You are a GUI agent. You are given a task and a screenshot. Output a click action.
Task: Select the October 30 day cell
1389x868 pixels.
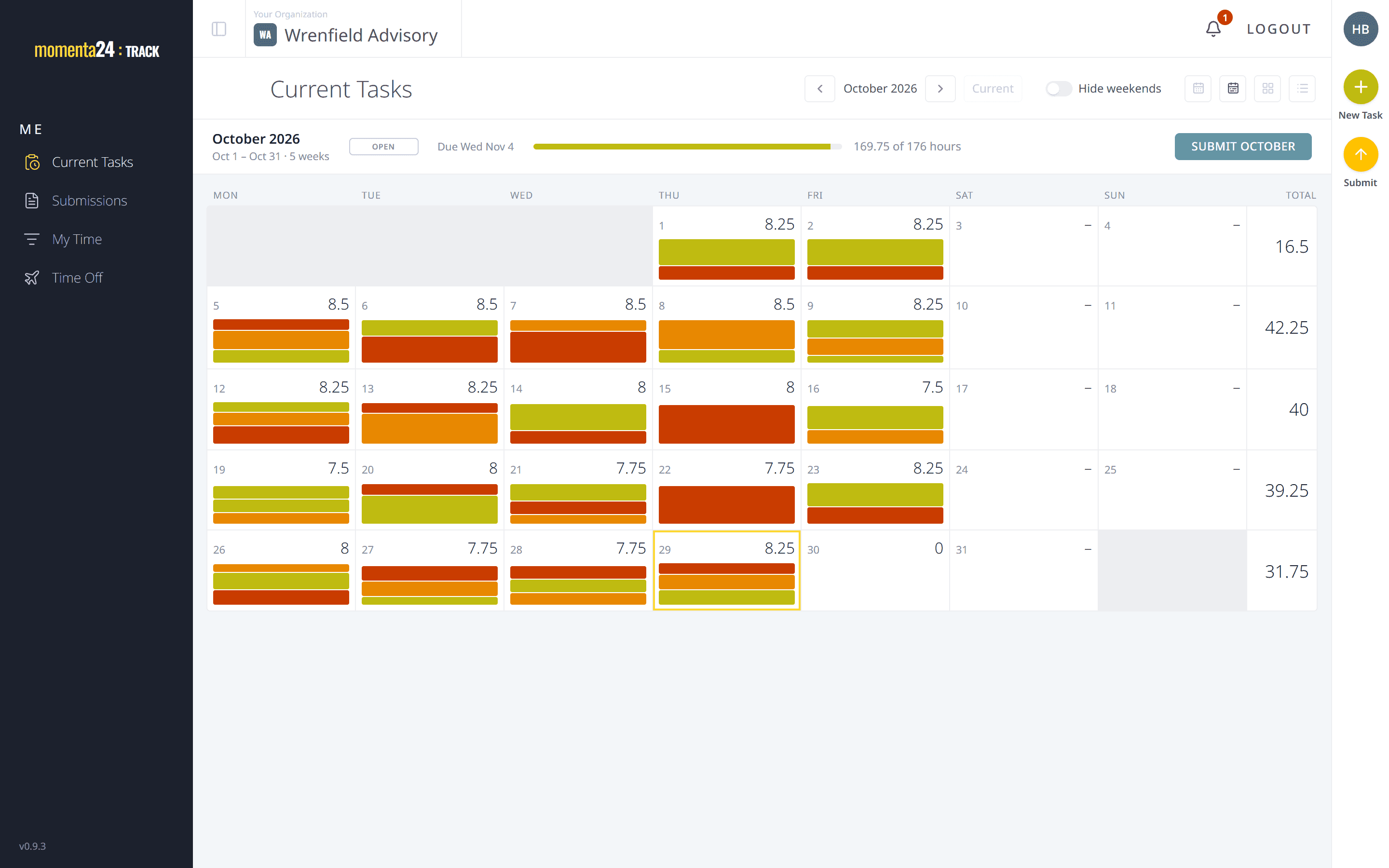(x=875, y=570)
